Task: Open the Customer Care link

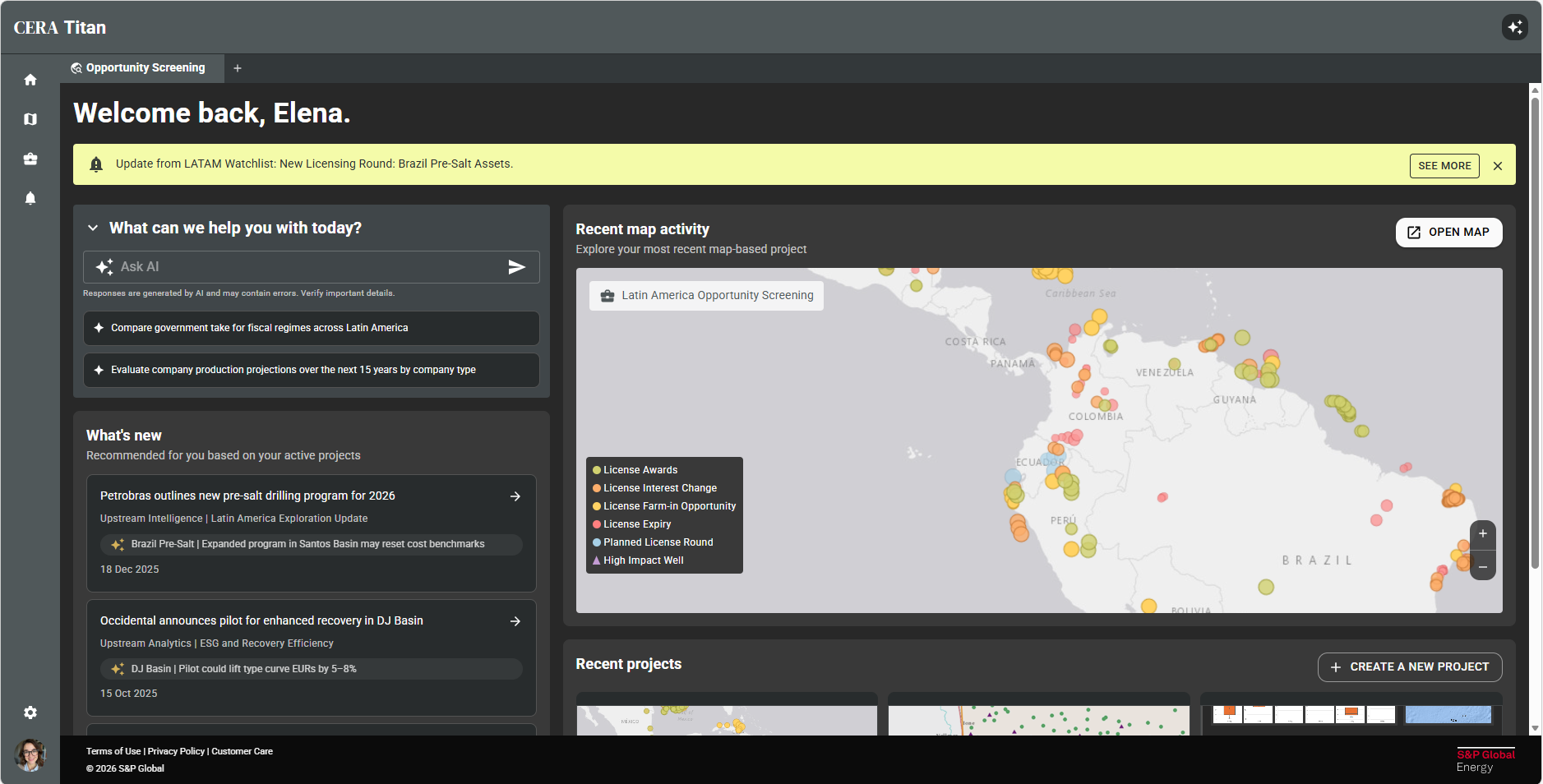Action: [243, 751]
